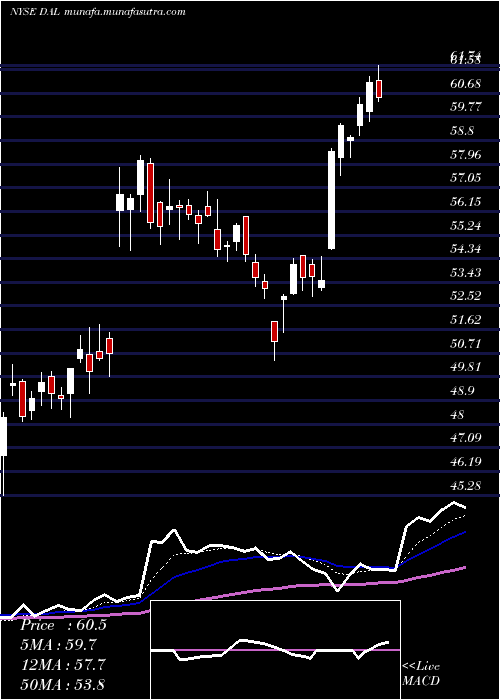Click the 51.62 price level label
The image size is (500, 700).
click(x=466, y=320)
